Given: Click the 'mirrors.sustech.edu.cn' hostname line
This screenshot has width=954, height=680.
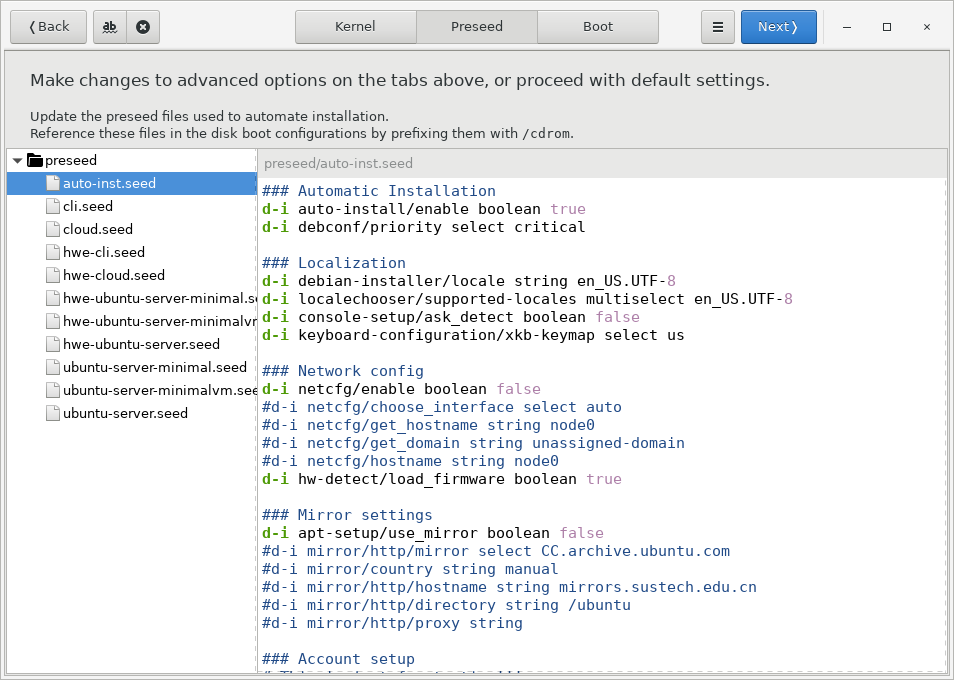Looking at the screenshot, I should tap(509, 588).
